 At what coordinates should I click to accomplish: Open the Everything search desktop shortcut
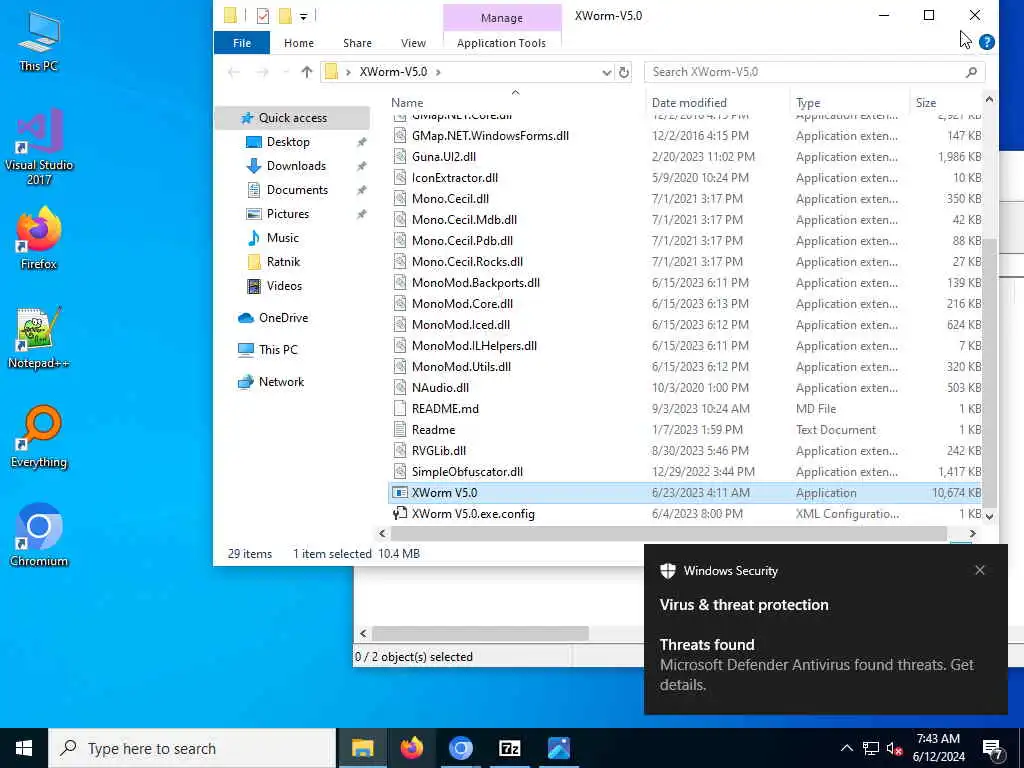point(39,437)
